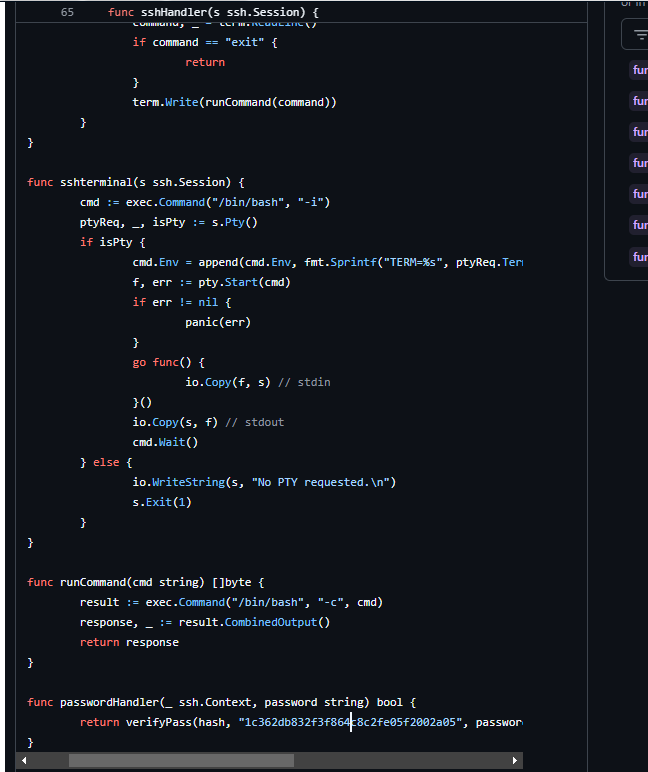Screen dimensions: 648x772
Task: Select the last func symbol in symbols list
Action: [639, 257]
